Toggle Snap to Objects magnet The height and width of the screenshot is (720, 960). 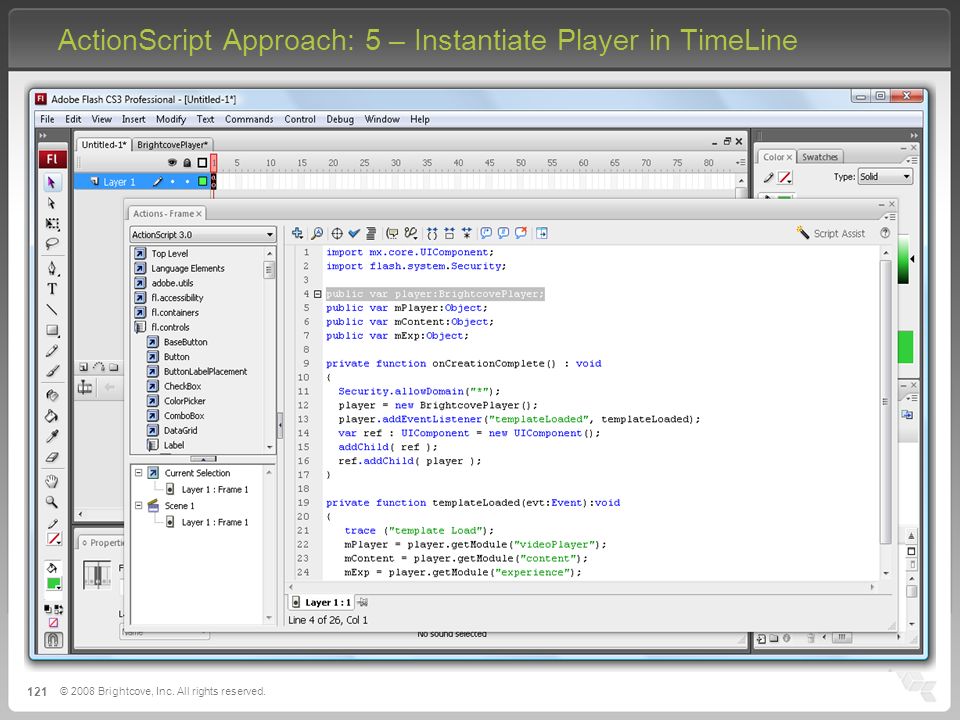(53, 640)
